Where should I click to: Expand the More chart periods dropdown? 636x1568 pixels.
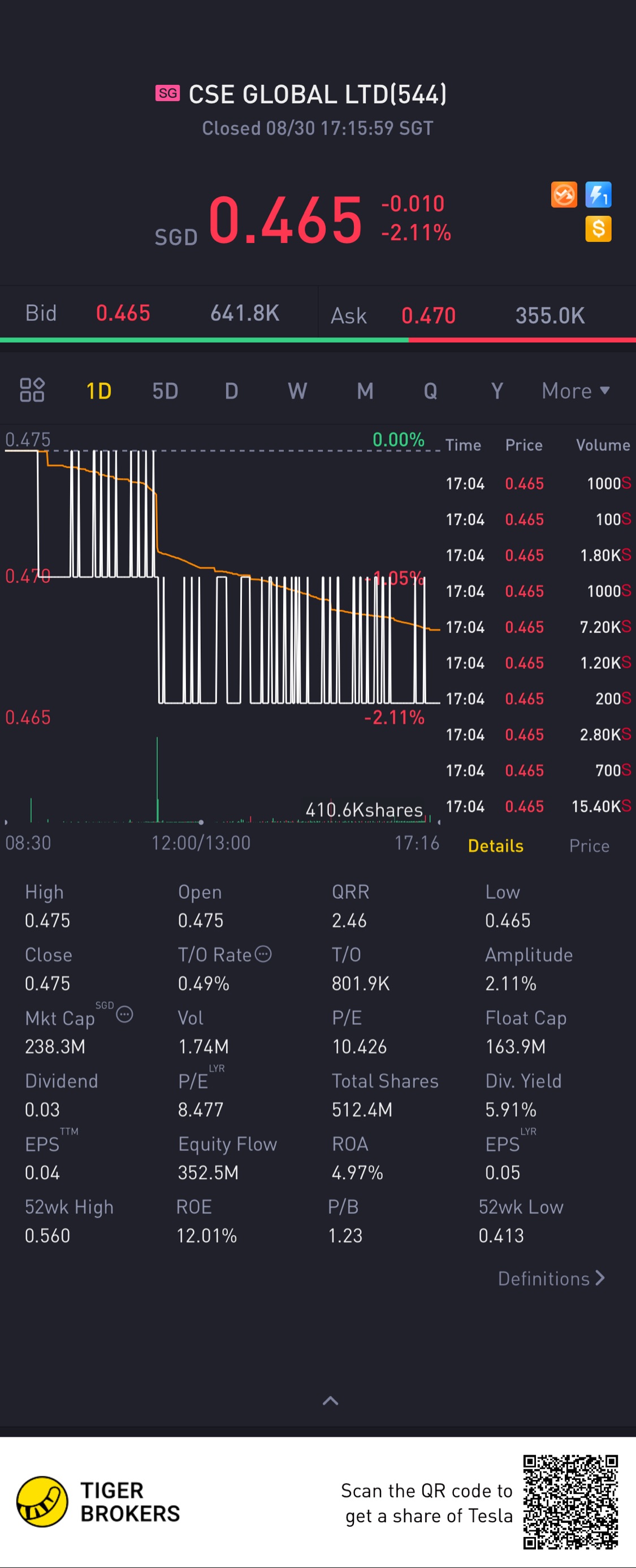pos(576,391)
